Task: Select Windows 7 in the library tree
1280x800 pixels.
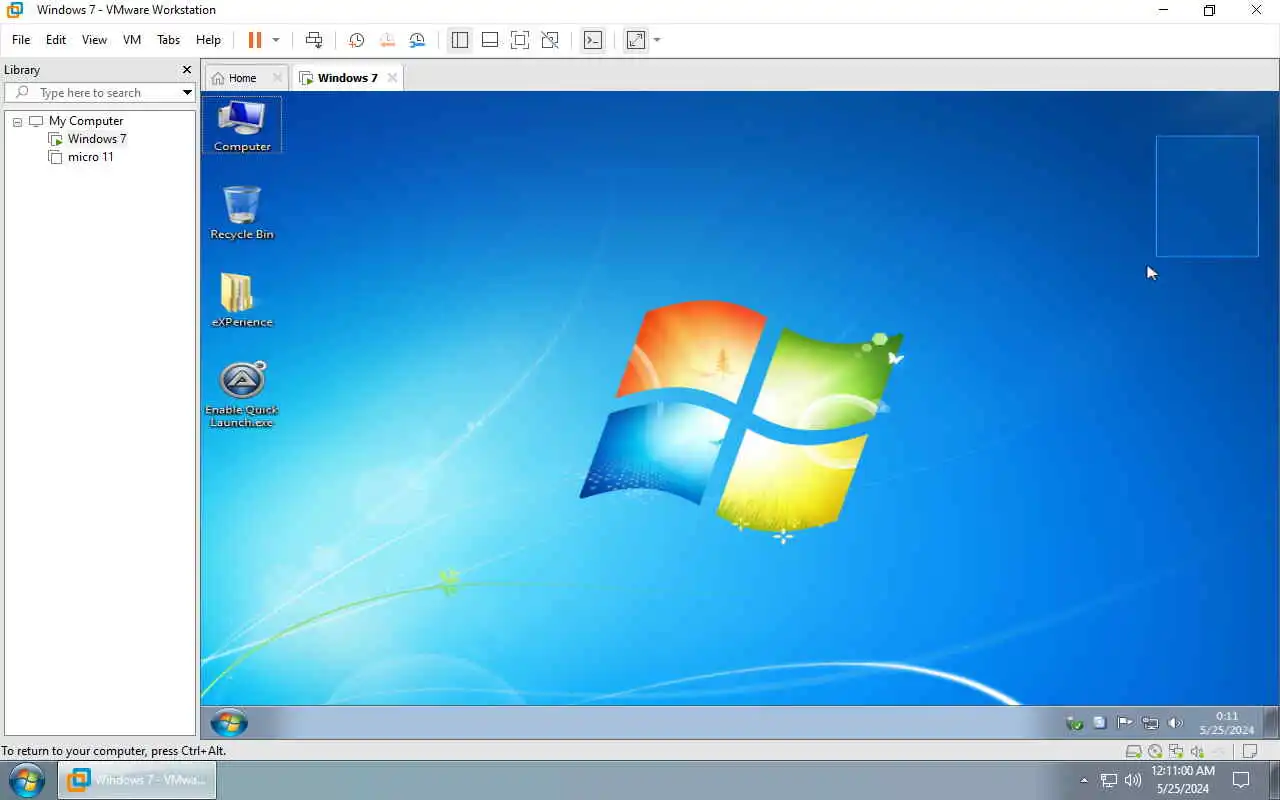Action: click(x=96, y=139)
